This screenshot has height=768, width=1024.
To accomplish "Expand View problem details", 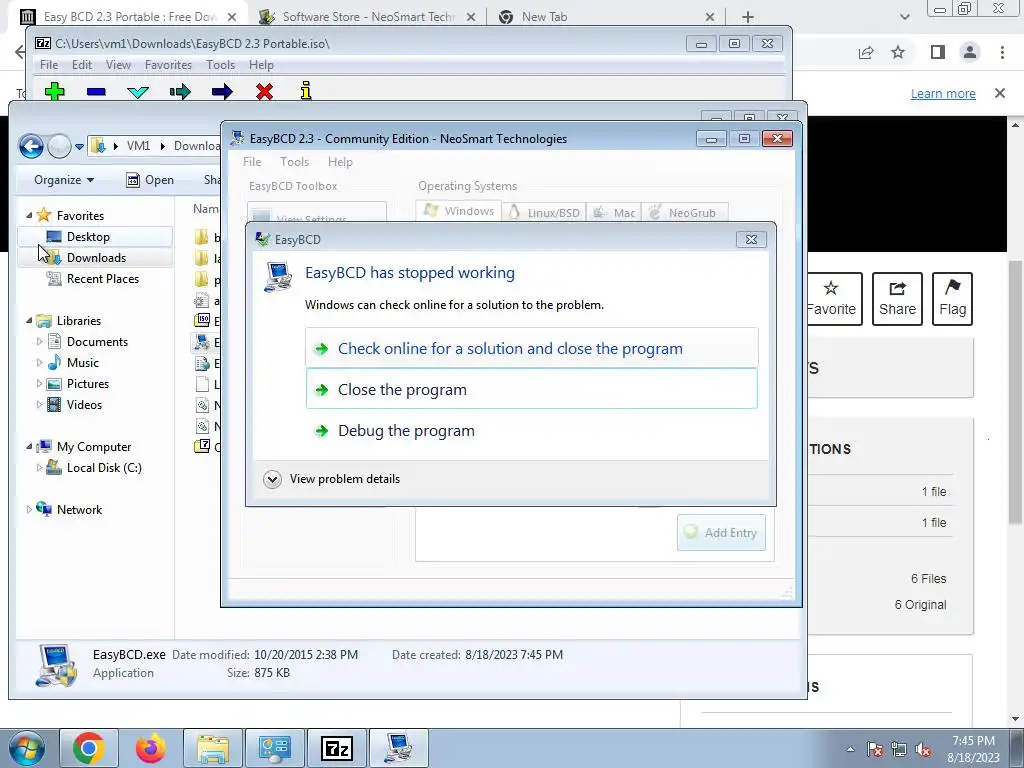I will point(332,479).
